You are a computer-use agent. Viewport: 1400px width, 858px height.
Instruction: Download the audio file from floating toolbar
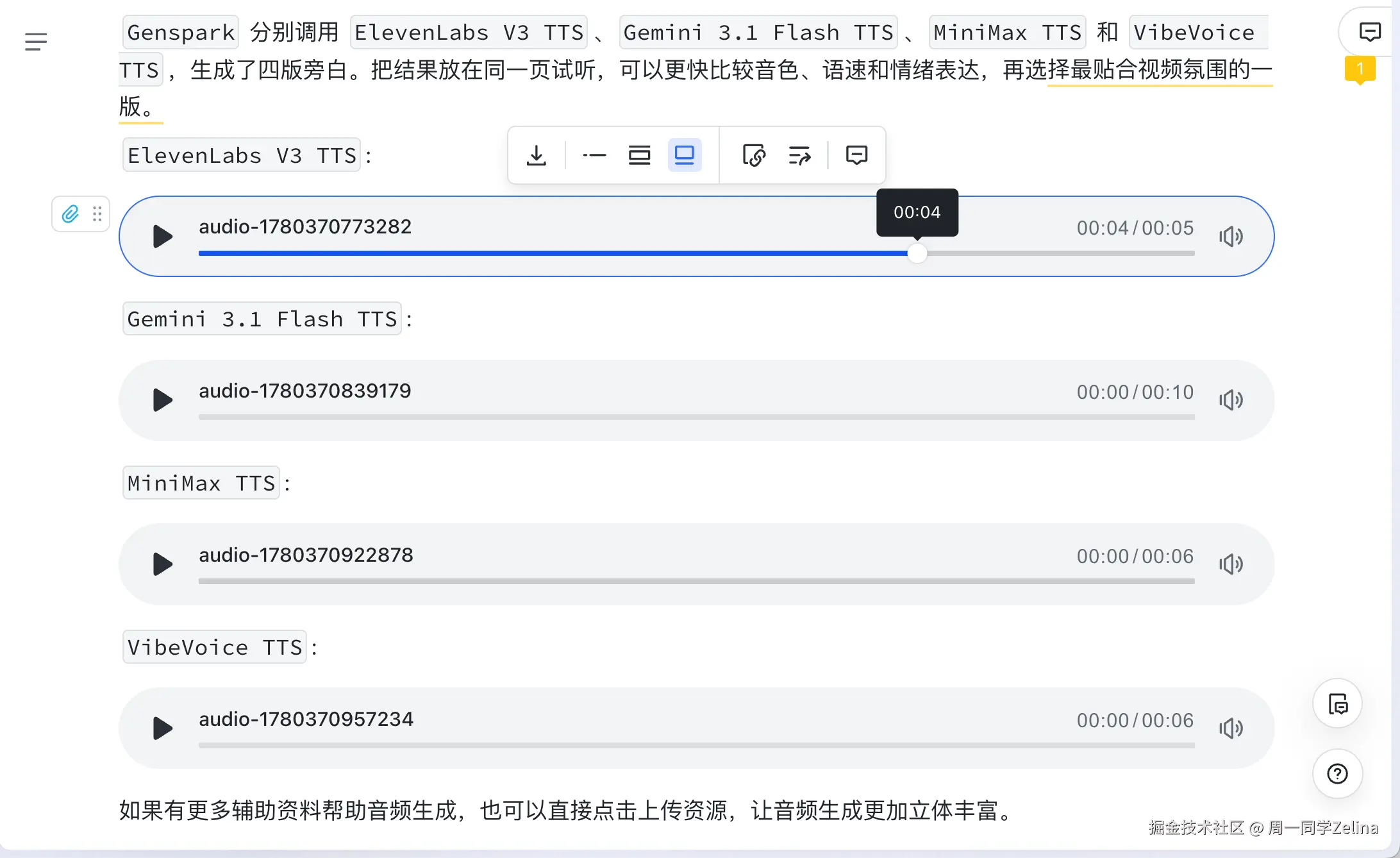click(x=536, y=155)
